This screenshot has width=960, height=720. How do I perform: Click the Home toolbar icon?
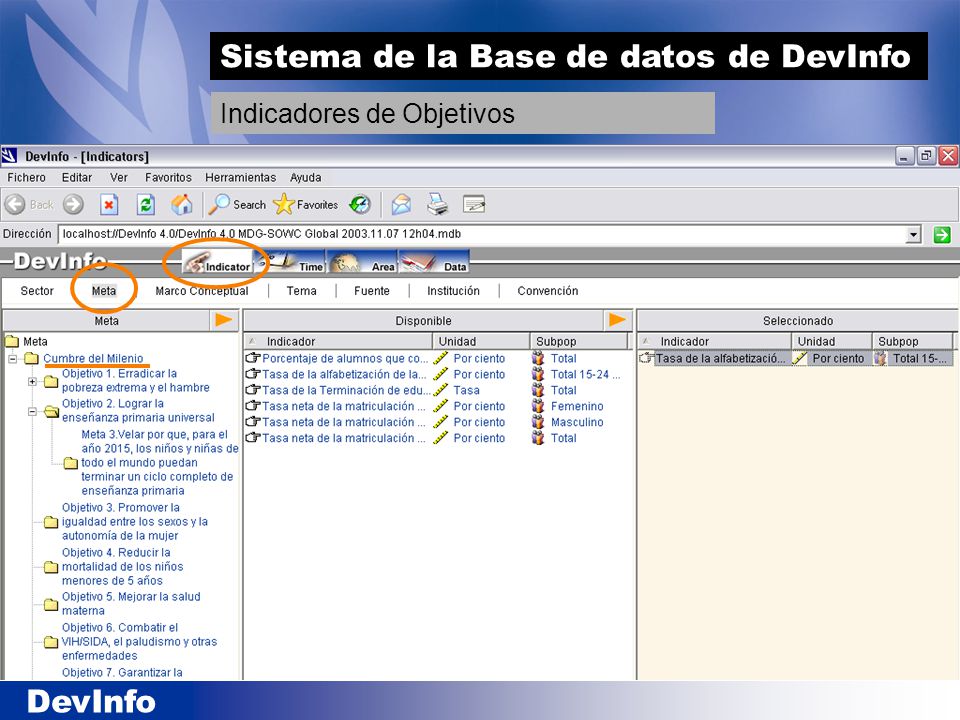tap(182, 204)
